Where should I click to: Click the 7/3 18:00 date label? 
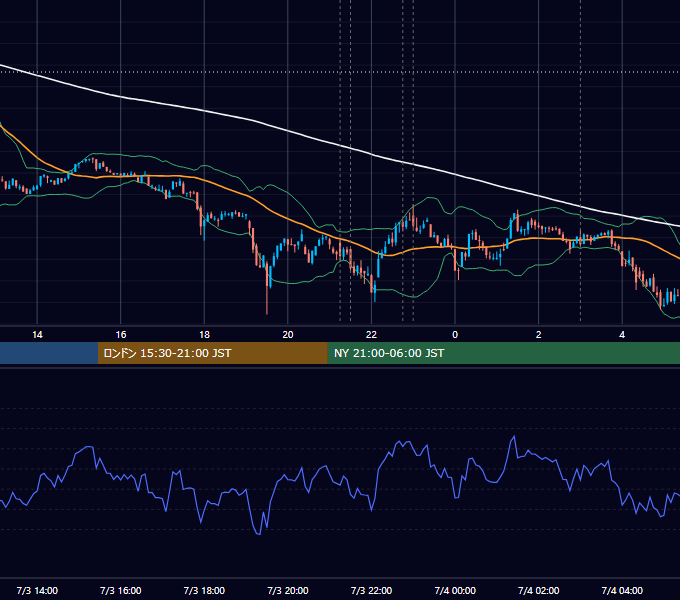point(204,590)
